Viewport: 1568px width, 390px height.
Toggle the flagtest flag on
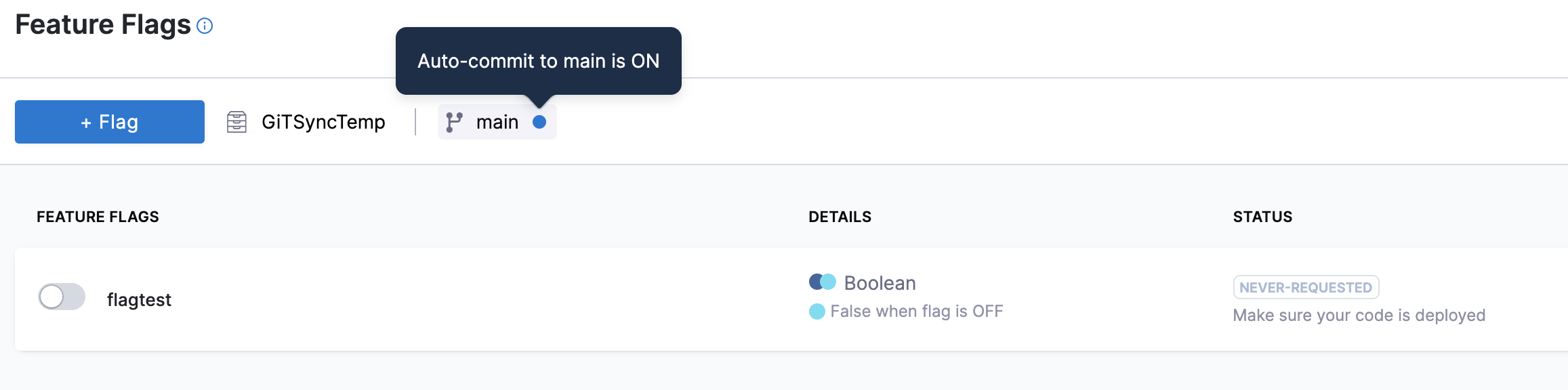pyautogui.click(x=62, y=297)
